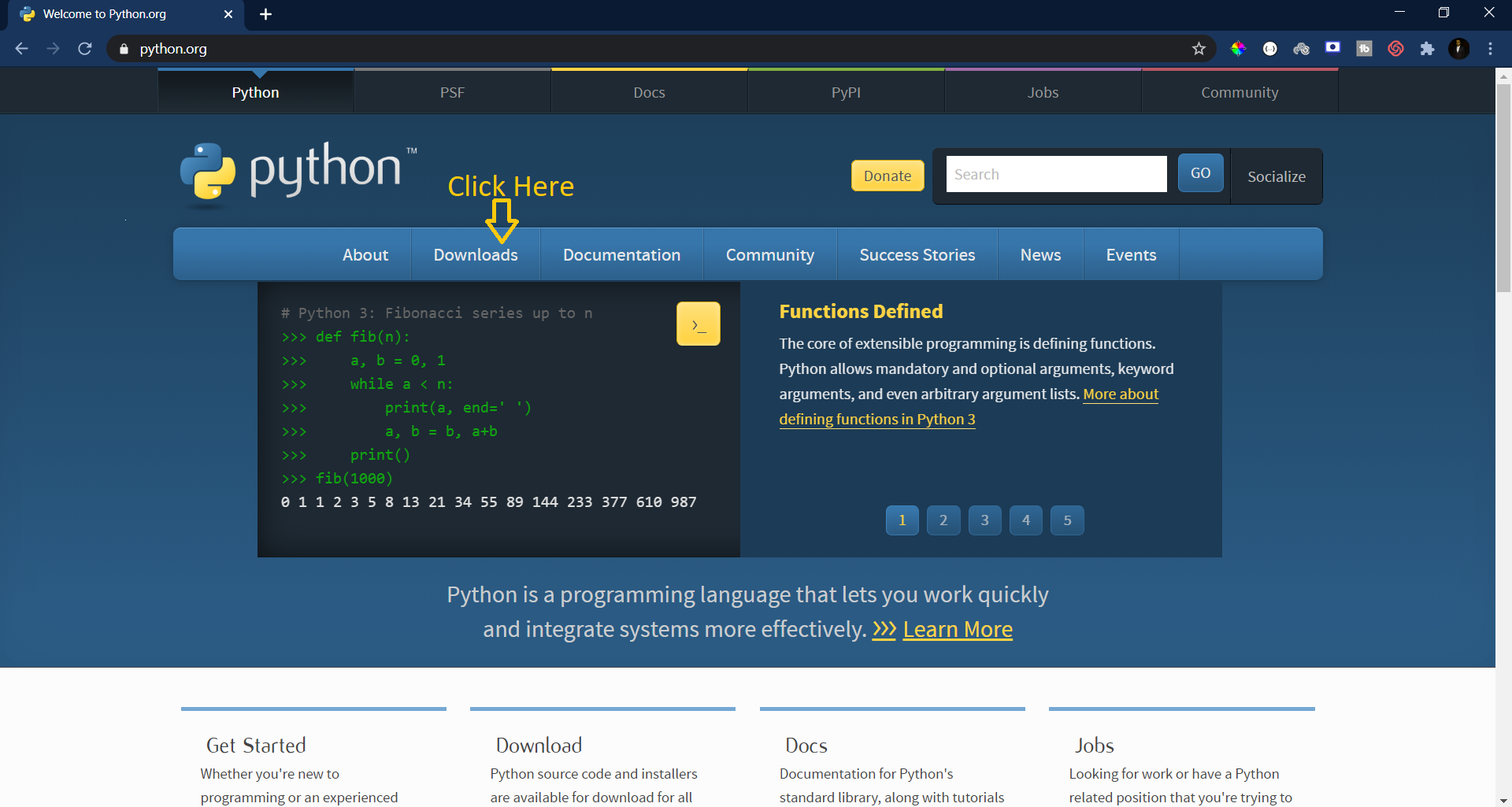
Task: Show slide 3 of the code carousel
Action: coord(984,520)
